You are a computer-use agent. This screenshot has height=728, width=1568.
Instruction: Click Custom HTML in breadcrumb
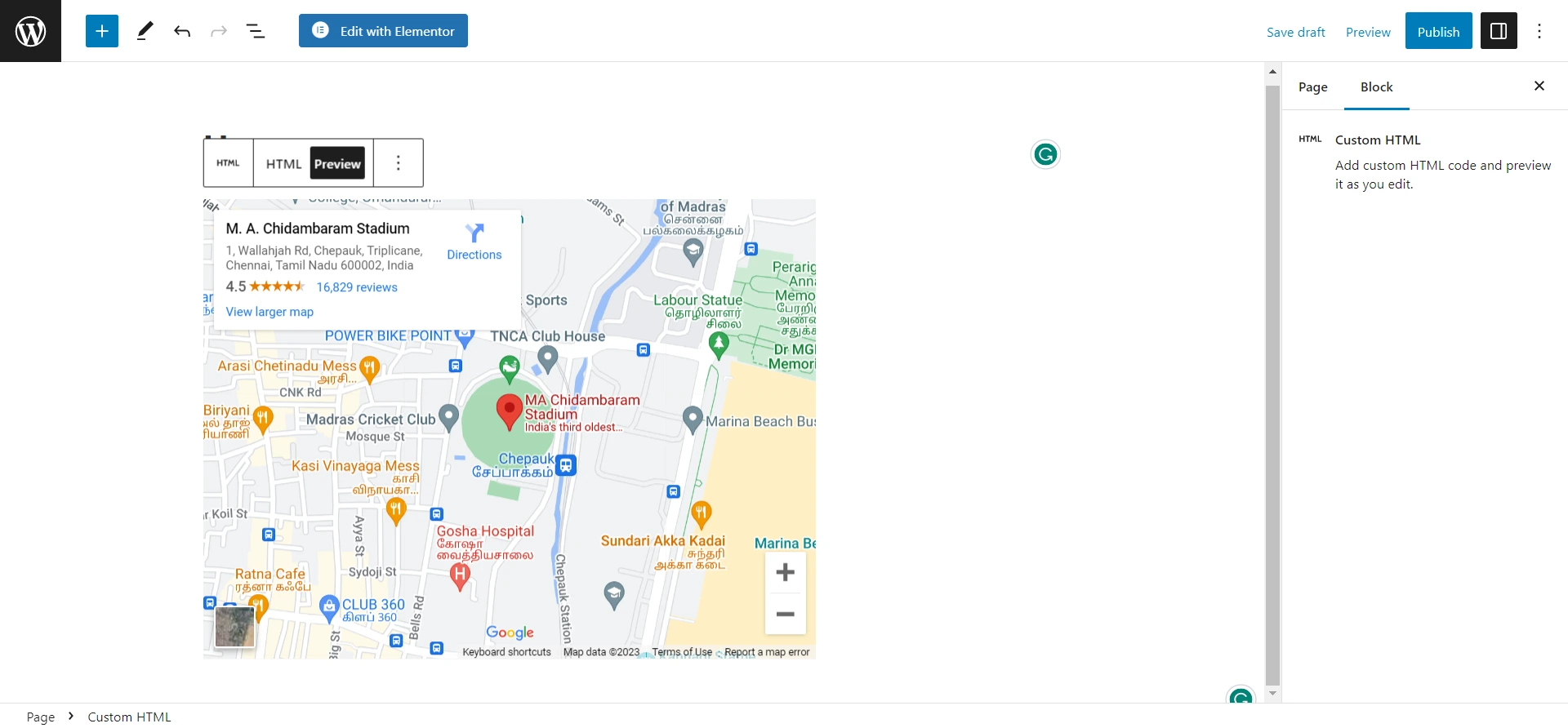tap(129, 717)
